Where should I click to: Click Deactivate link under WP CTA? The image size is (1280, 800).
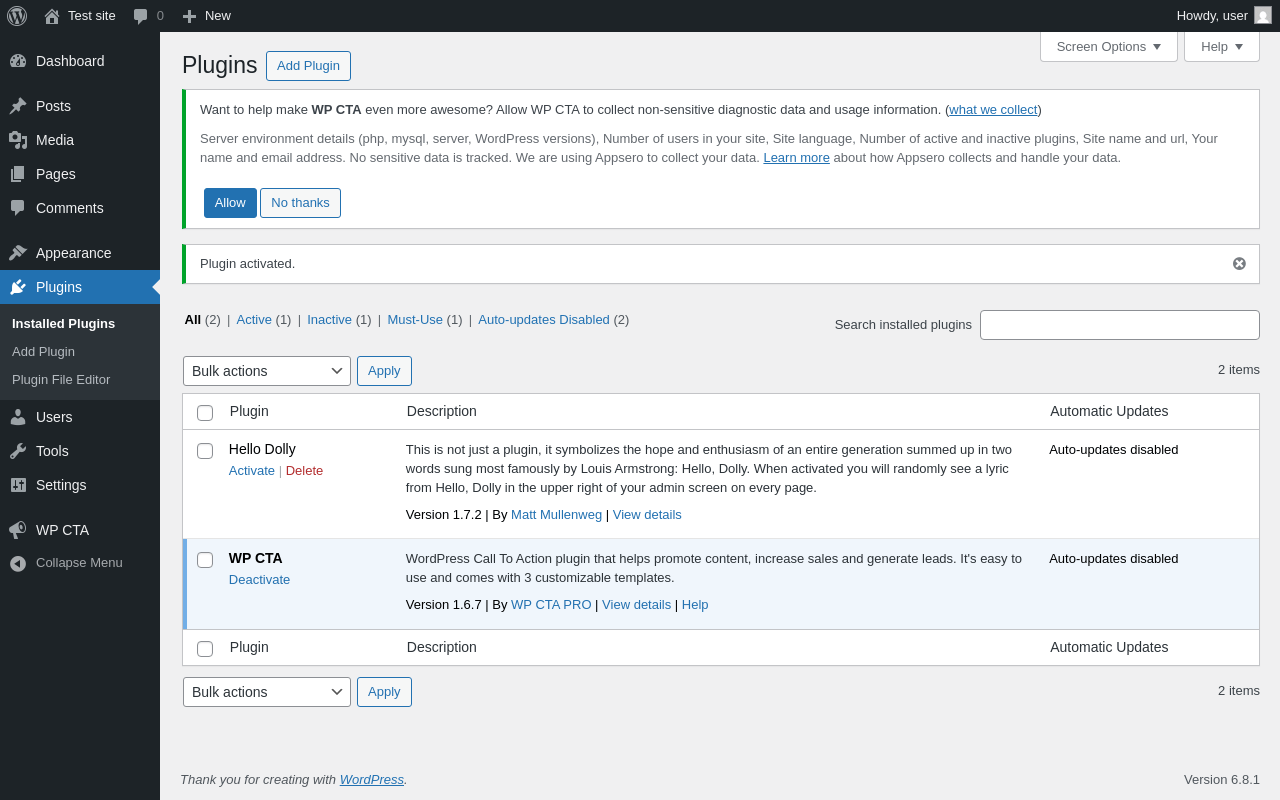point(259,580)
